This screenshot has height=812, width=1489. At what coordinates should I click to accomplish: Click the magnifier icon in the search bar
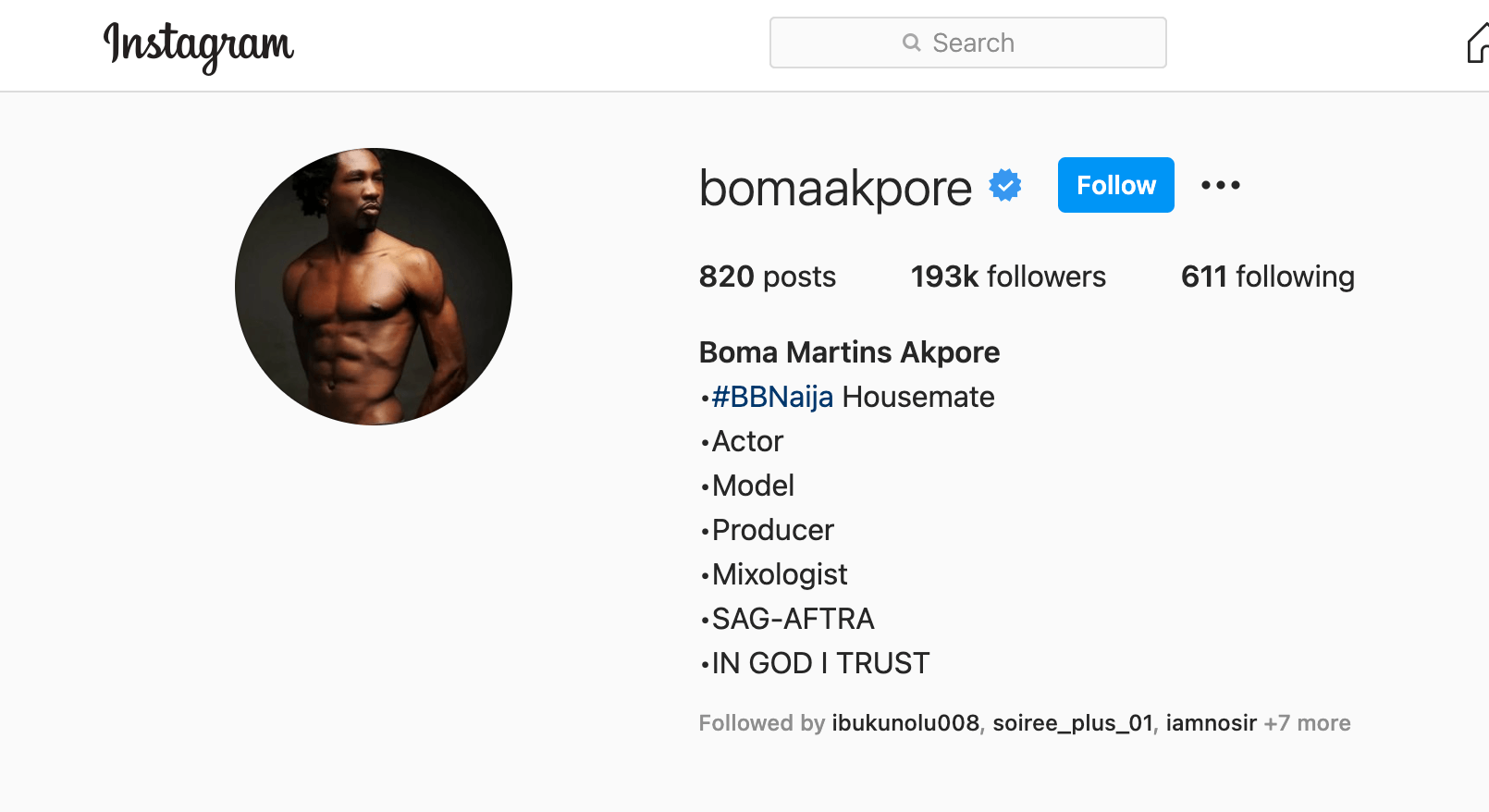[912, 43]
